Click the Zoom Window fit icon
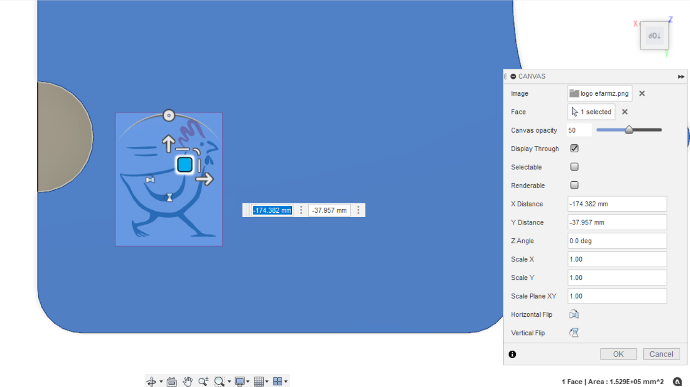 [219, 381]
